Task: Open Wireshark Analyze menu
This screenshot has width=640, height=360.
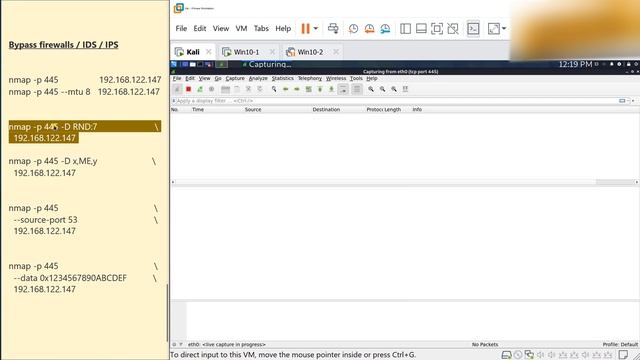Action: coord(258,78)
